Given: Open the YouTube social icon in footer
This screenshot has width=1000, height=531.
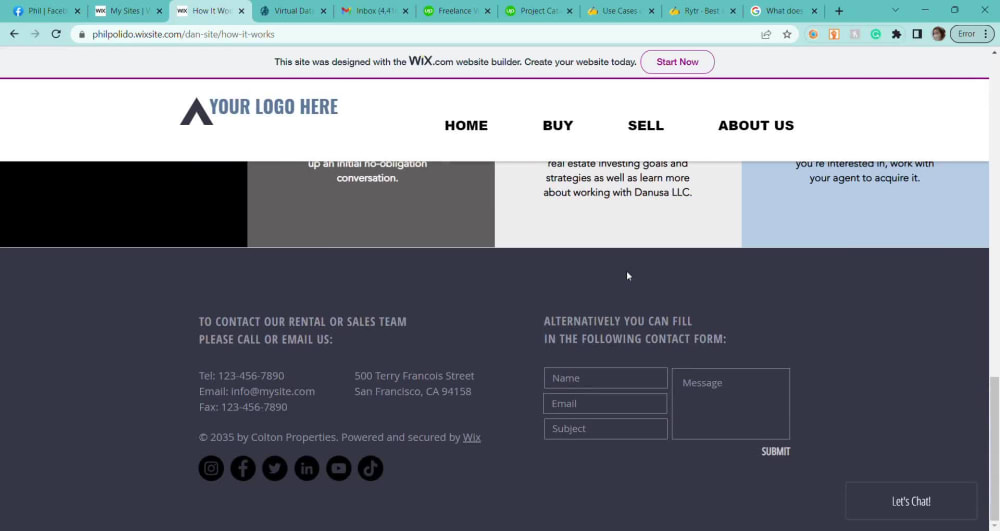Looking at the screenshot, I should coord(339,469).
